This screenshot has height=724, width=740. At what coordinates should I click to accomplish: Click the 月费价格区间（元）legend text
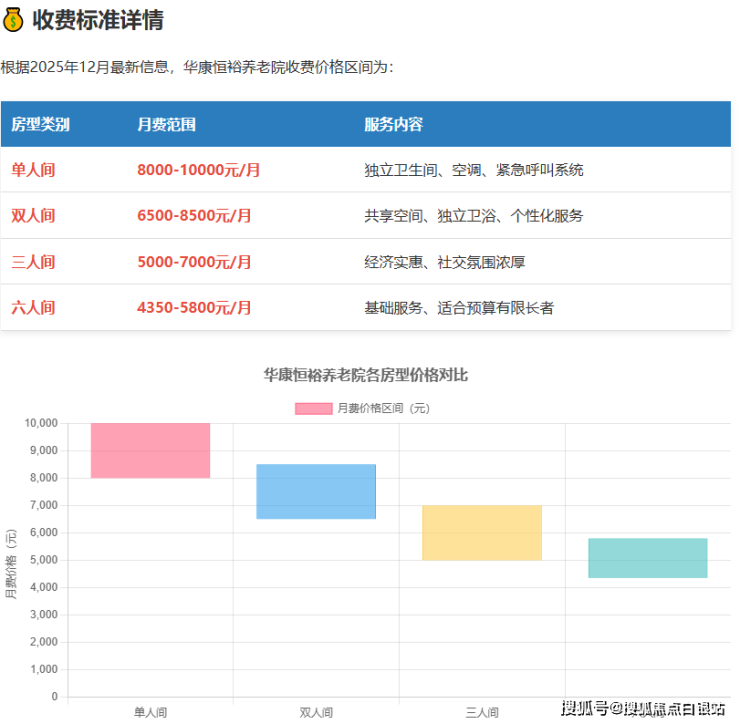pos(384,408)
